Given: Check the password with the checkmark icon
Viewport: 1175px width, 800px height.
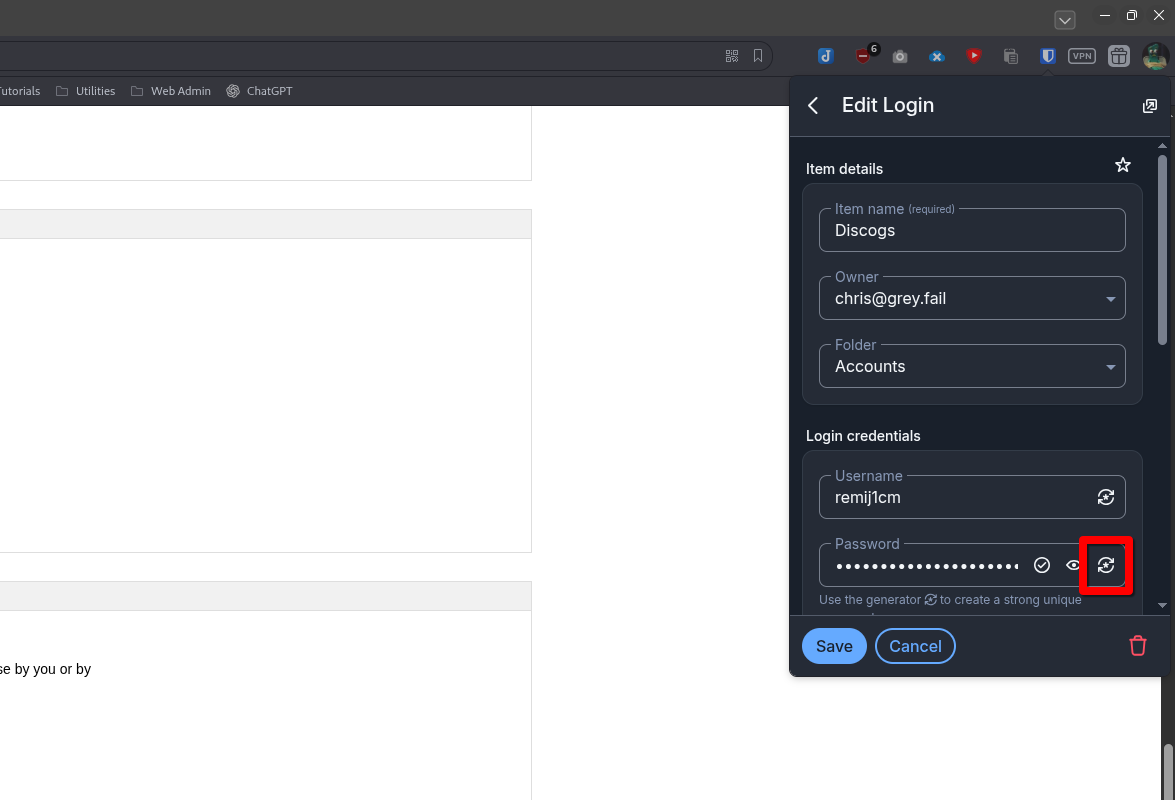Looking at the screenshot, I should (x=1041, y=565).
